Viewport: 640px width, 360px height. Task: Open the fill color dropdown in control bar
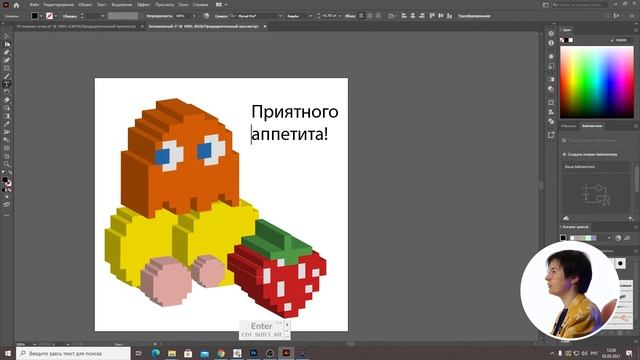point(41,16)
